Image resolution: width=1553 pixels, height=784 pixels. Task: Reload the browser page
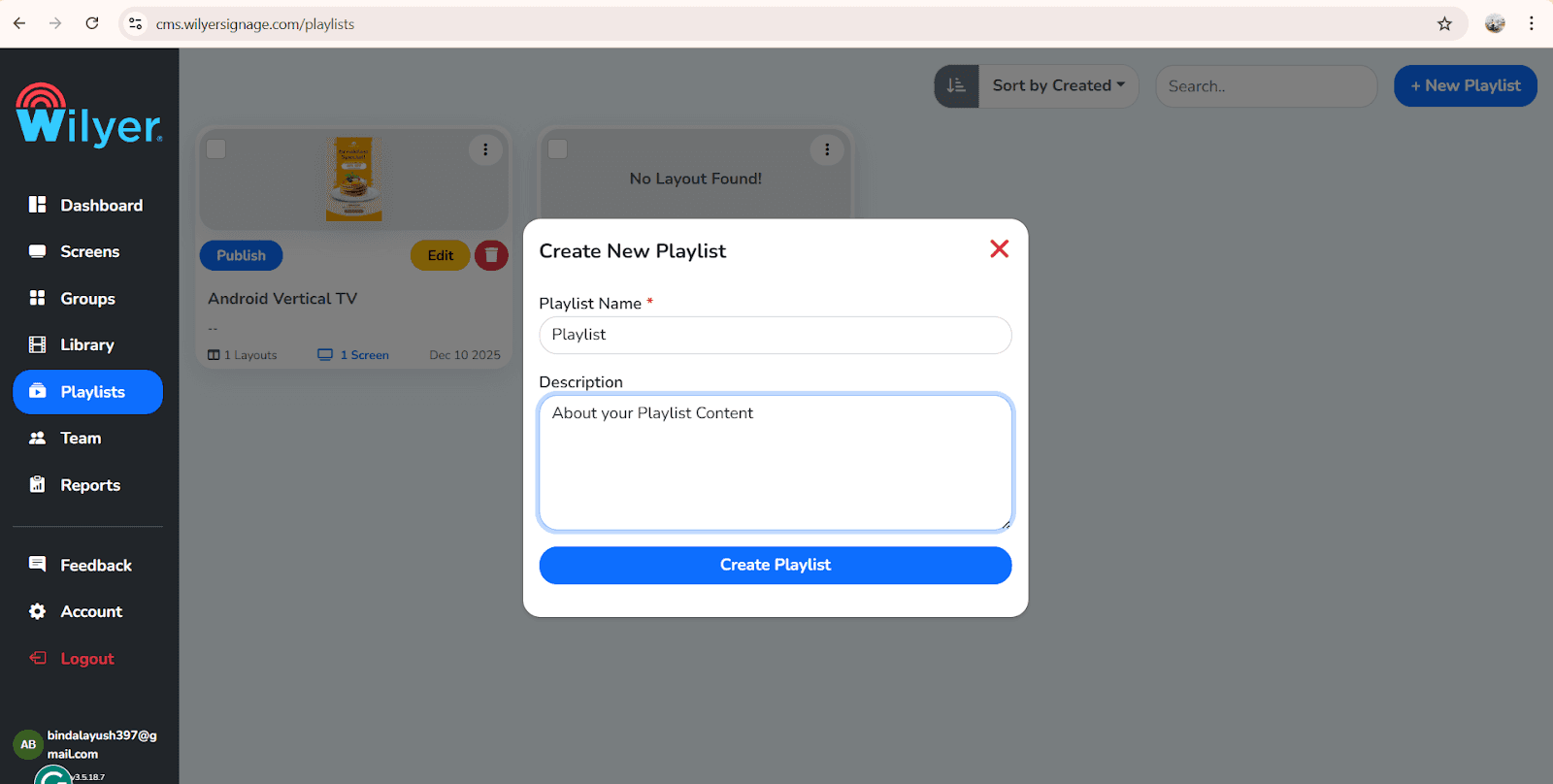pyautogui.click(x=92, y=23)
